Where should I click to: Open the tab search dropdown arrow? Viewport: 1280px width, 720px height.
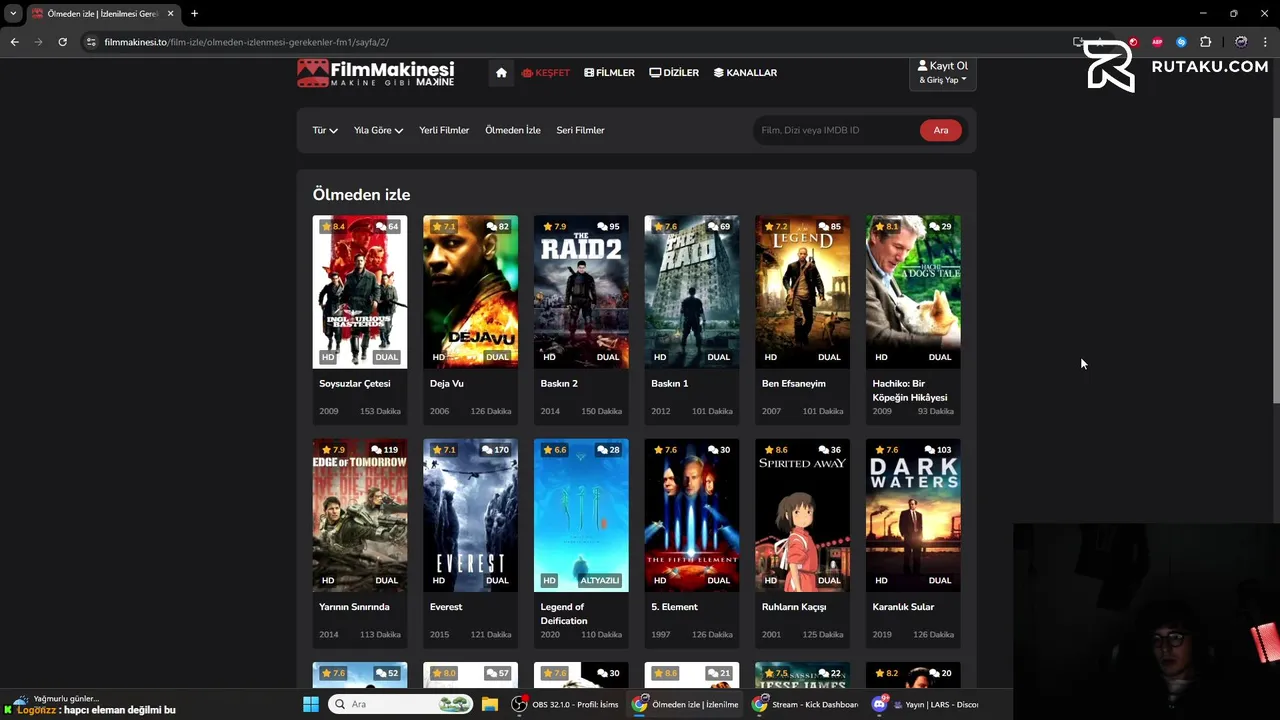click(x=13, y=14)
